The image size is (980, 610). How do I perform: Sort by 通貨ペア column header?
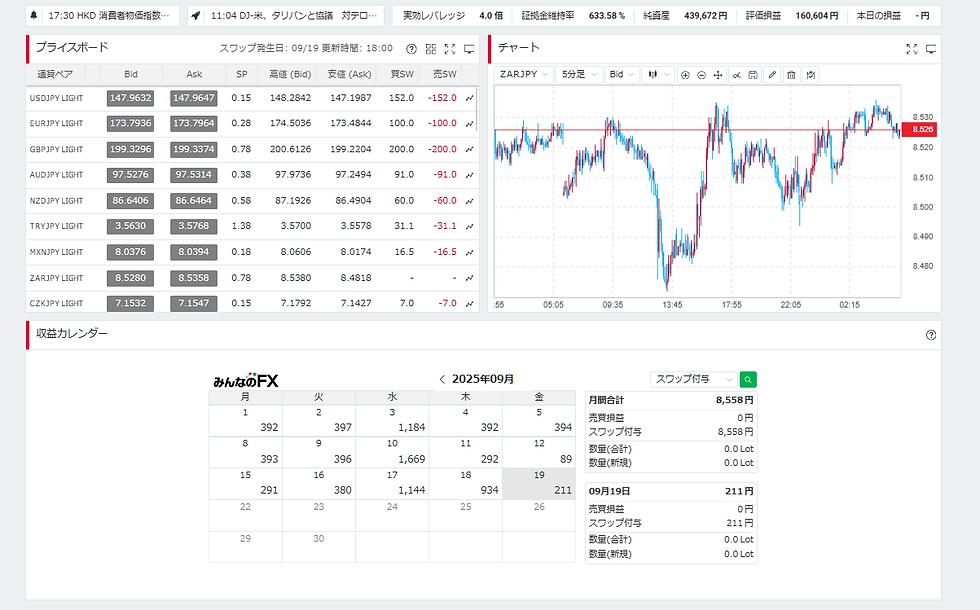tap(55, 74)
